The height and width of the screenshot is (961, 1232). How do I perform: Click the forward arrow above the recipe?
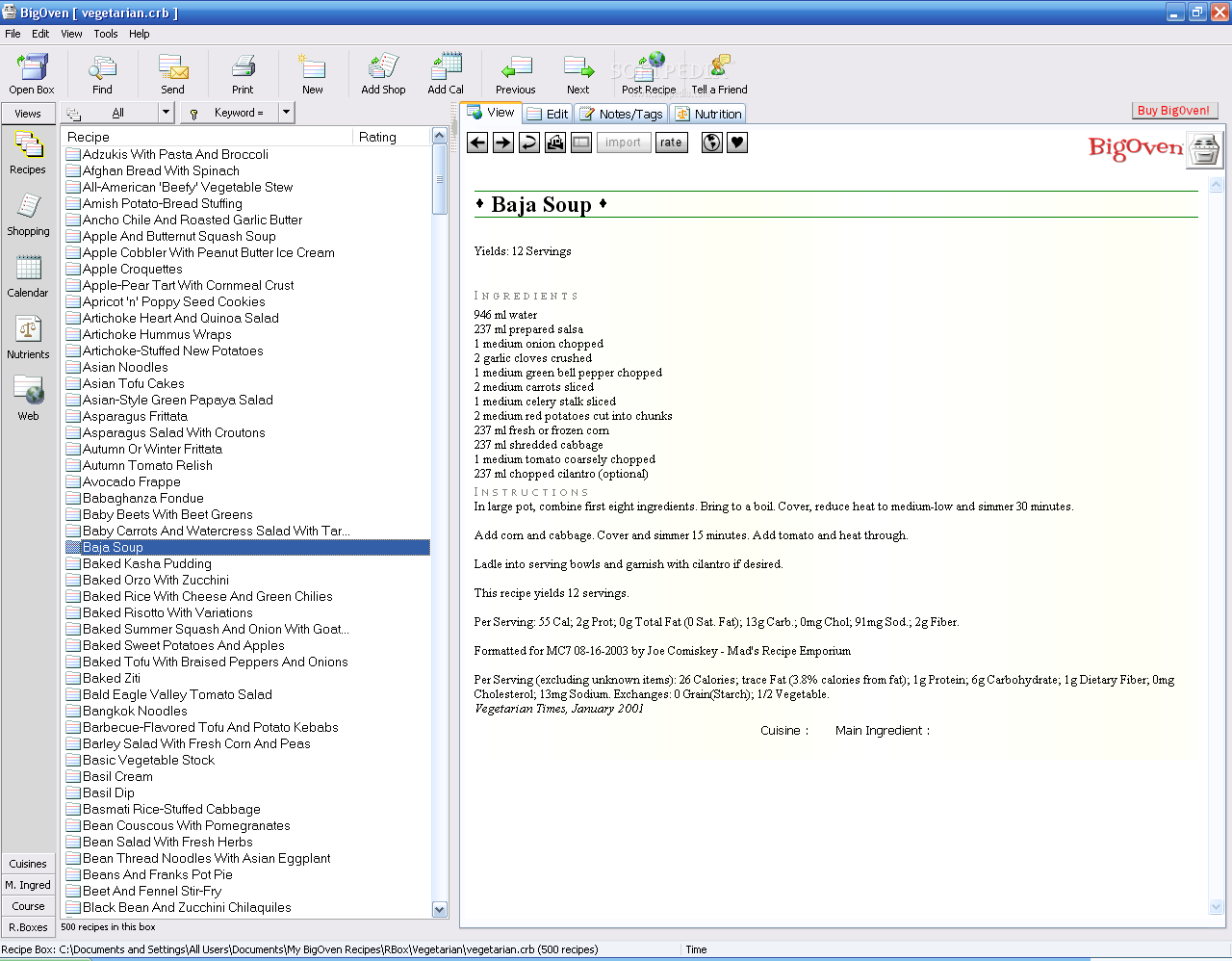point(503,143)
